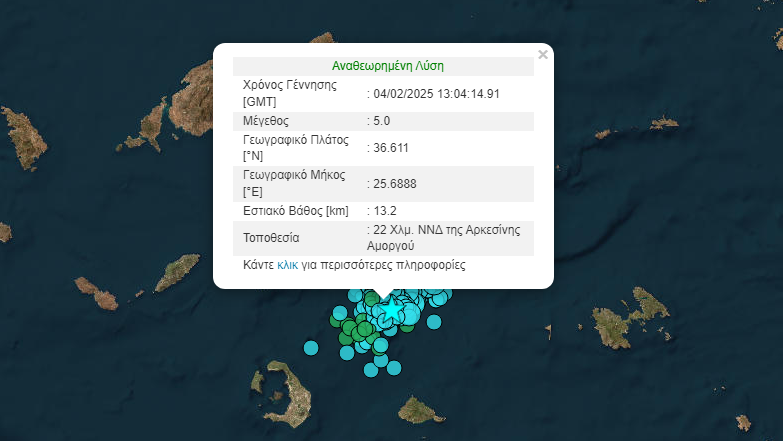Select the isolated cyan circle nearest Santorini

click(x=311, y=348)
